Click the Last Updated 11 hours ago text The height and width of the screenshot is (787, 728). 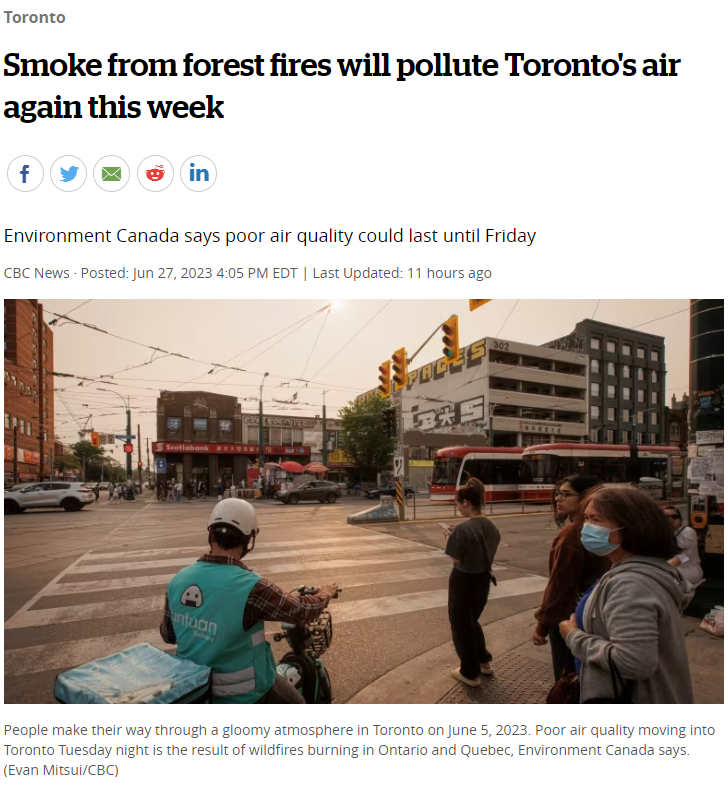tap(402, 273)
